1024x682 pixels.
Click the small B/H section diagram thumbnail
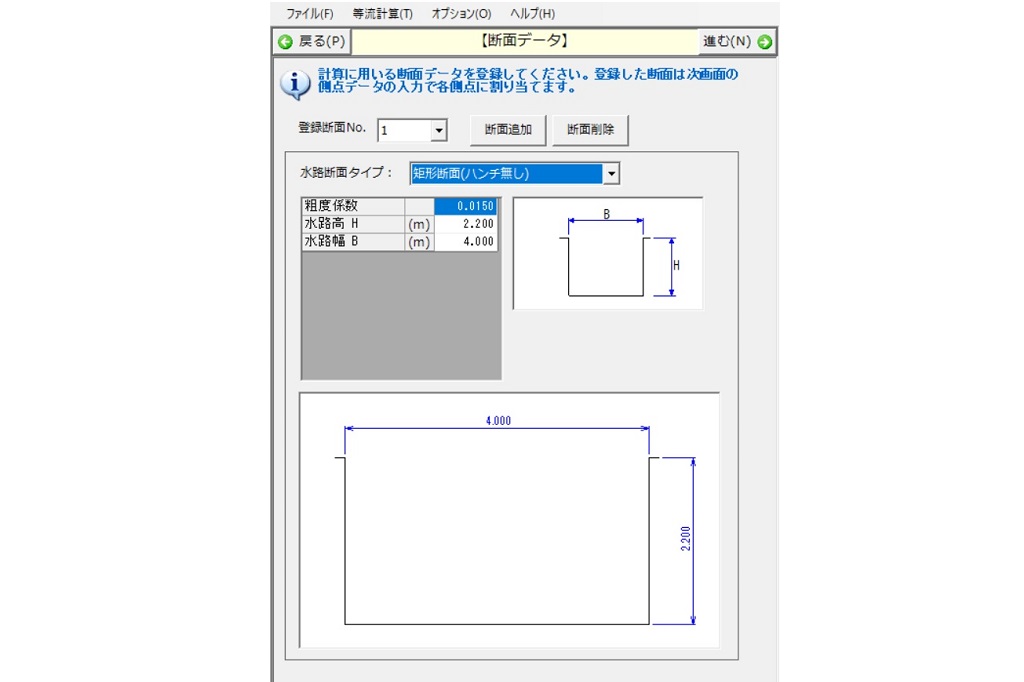coord(608,253)
